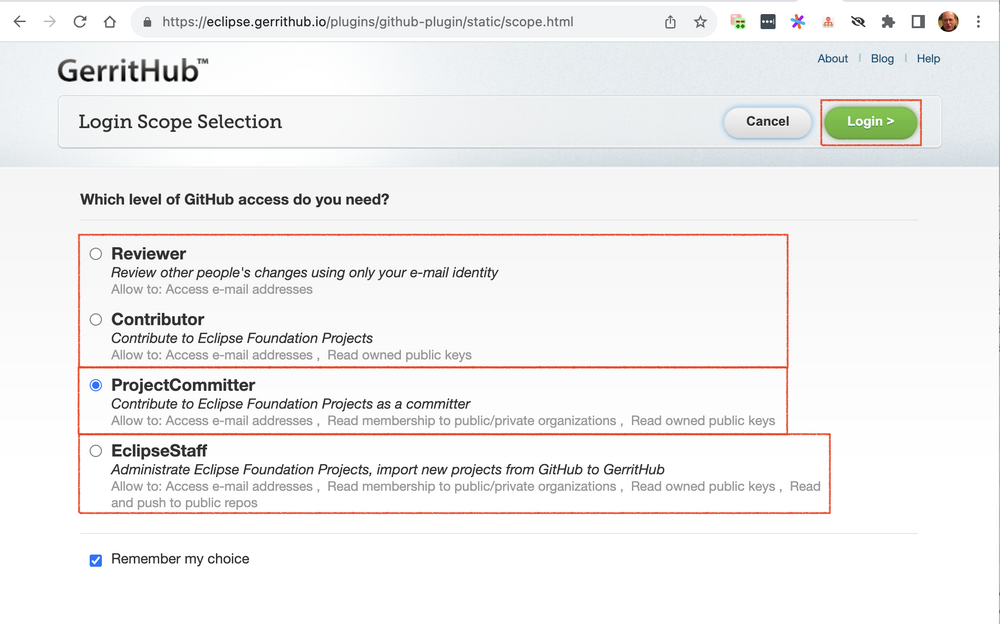Click the browser Home icon

coord(110,20)
